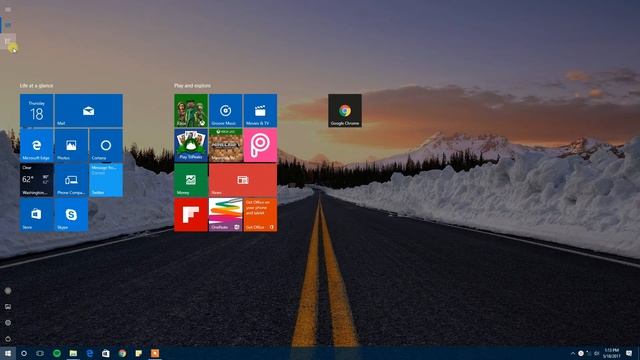Click the Windows Start button
Image resolution: width=640 pixels, height=360 pixels.
8,353
